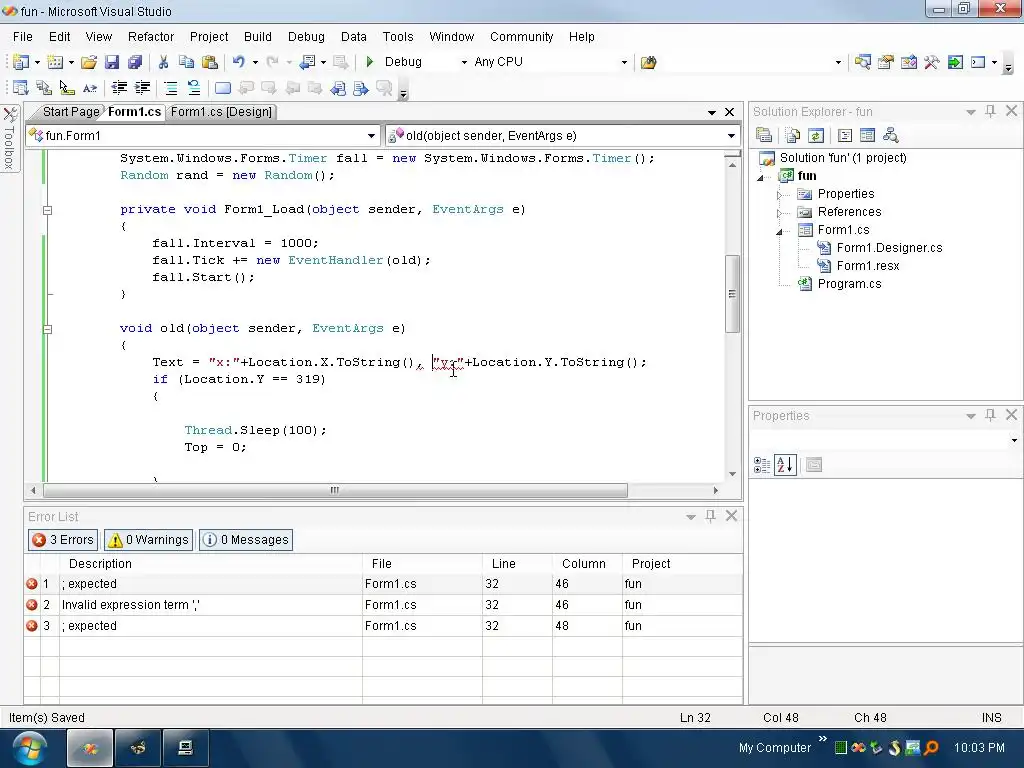Toggle a bookmark on the current line
Image resolution: width=1024 pixels, height=768 pixels.
[223, 88]
